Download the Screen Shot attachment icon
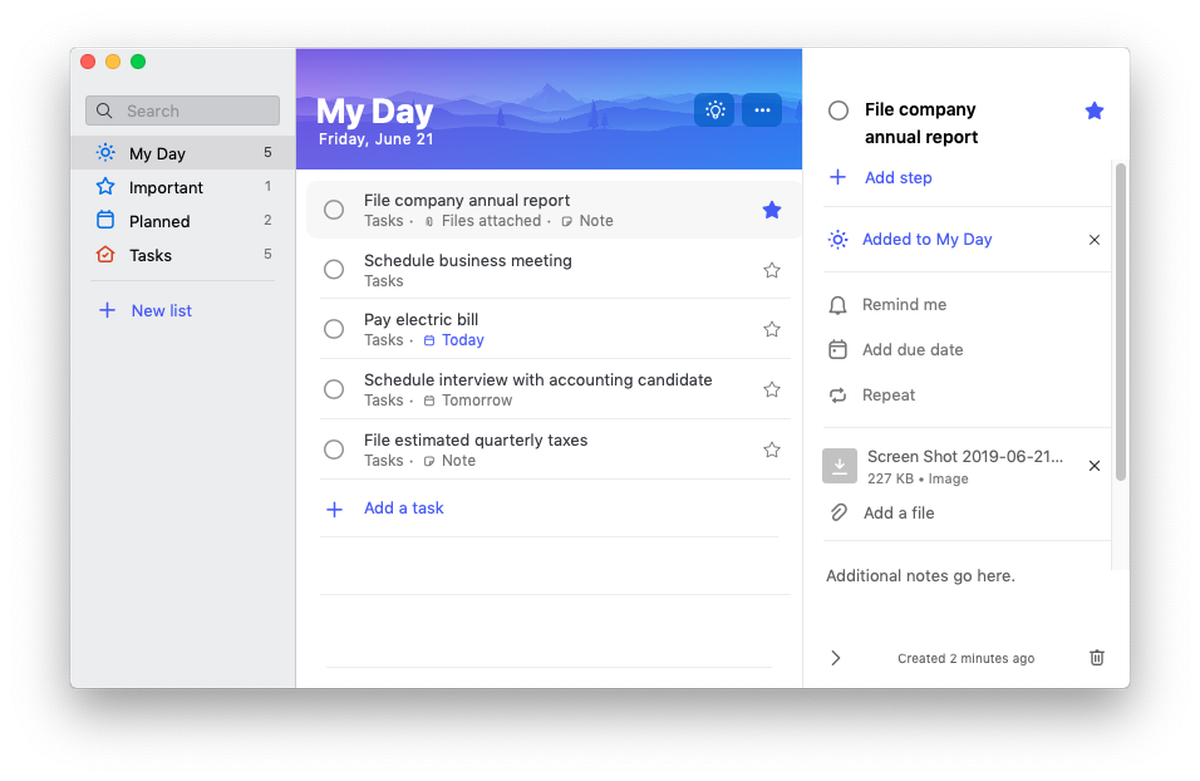The height and width of the screenshot is (781, 1200). [x=839, y=466]
